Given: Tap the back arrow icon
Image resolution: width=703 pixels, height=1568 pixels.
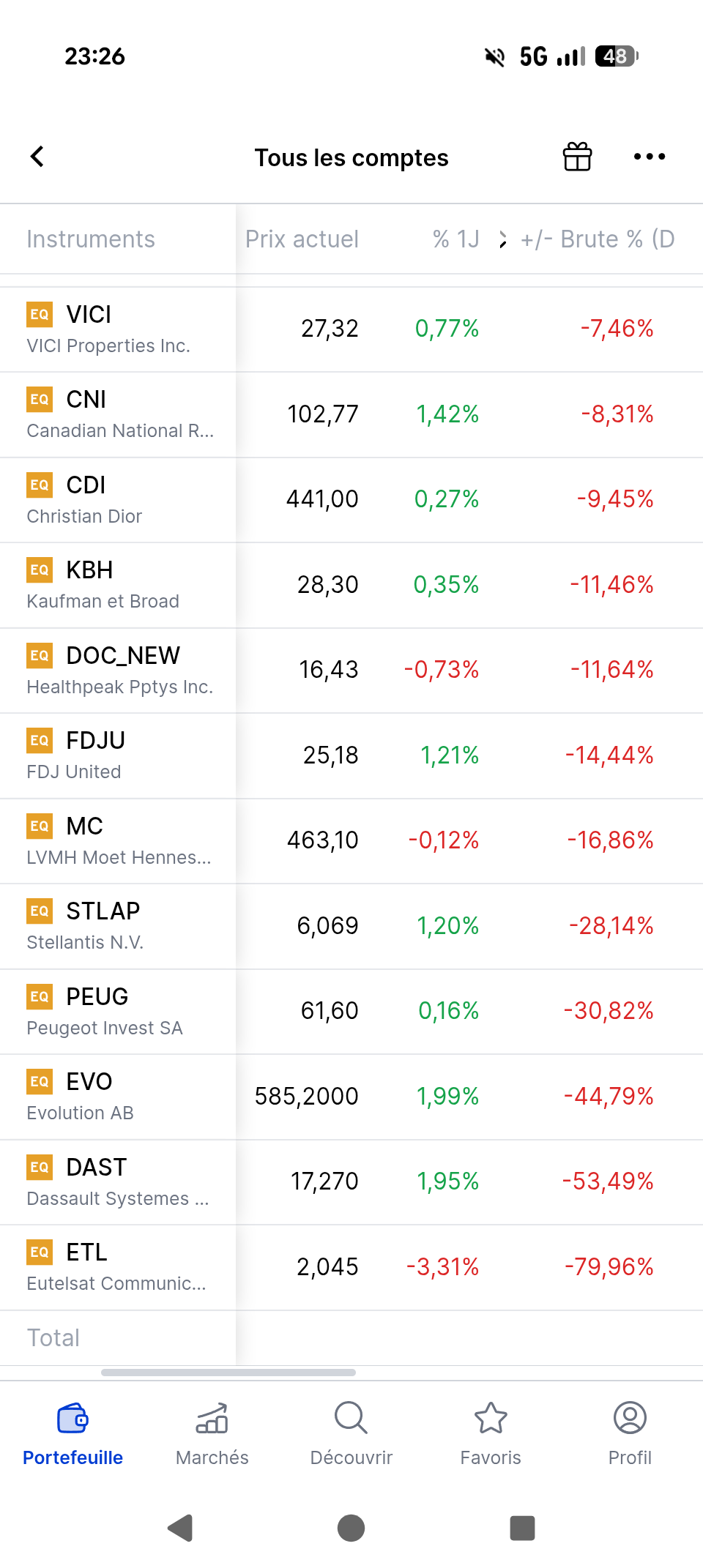Looking at the screenshot, I should click(37, 157).
